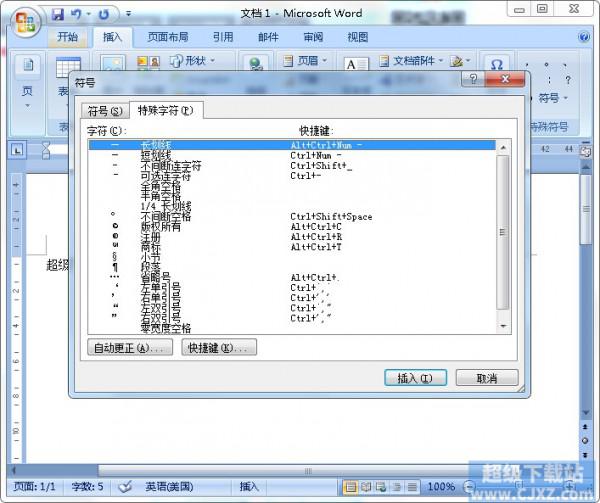The height and width of the screenshot is (503, 600).
Task: Select the 插入 ribbon tab
Action: click(112, 37)
